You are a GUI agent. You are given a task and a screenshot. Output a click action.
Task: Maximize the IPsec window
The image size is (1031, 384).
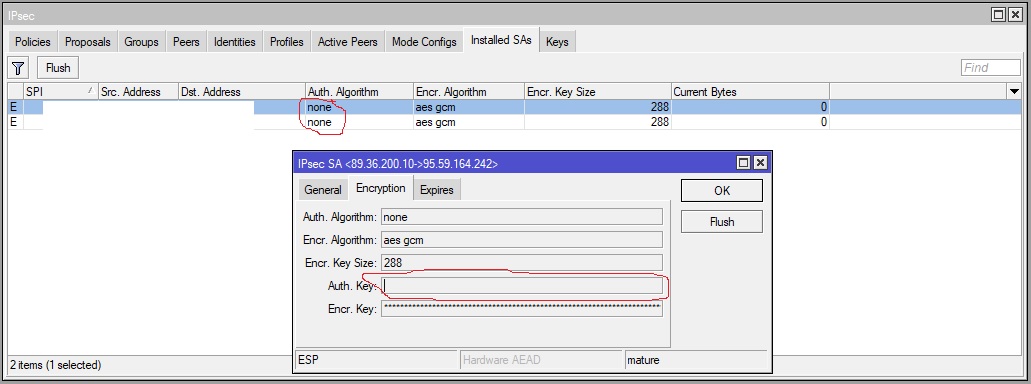click(x=998, y=14)
